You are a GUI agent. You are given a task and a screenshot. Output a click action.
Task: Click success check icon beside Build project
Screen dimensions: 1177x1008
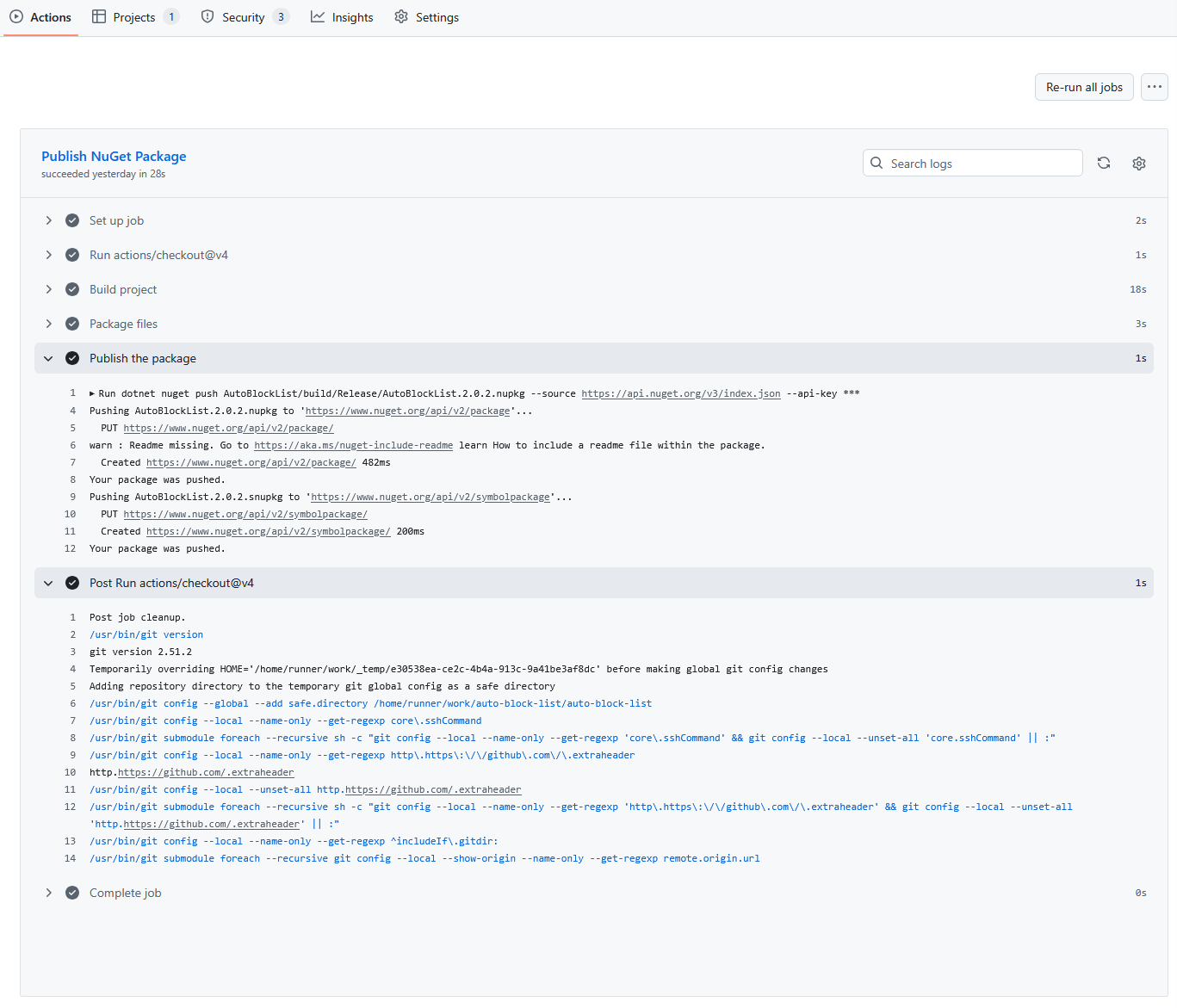pos(72,289)
